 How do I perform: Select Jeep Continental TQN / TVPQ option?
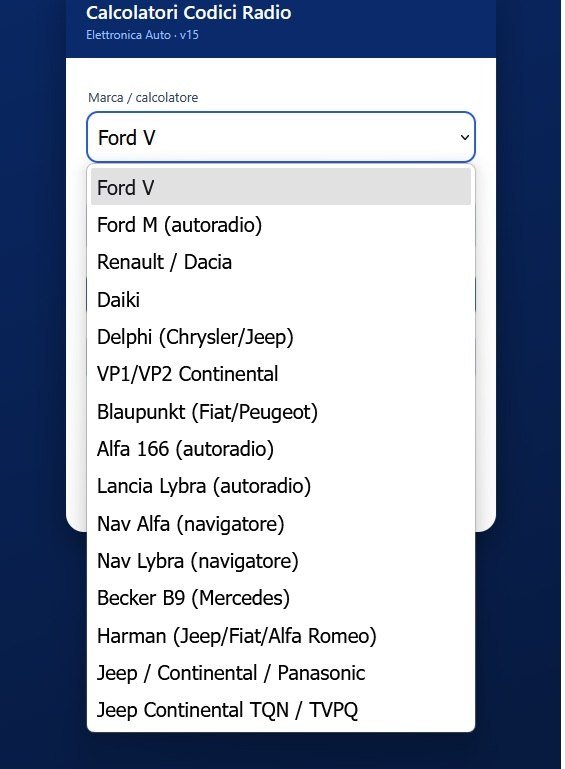281,710
